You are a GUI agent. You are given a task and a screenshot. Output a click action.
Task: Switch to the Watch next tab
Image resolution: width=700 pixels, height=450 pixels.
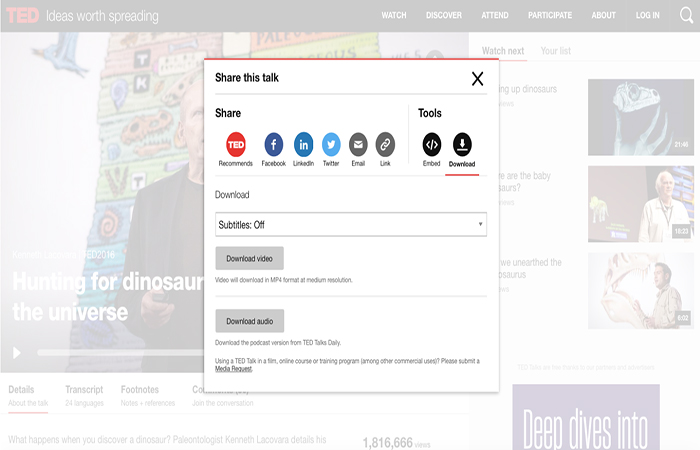point(503,51)
